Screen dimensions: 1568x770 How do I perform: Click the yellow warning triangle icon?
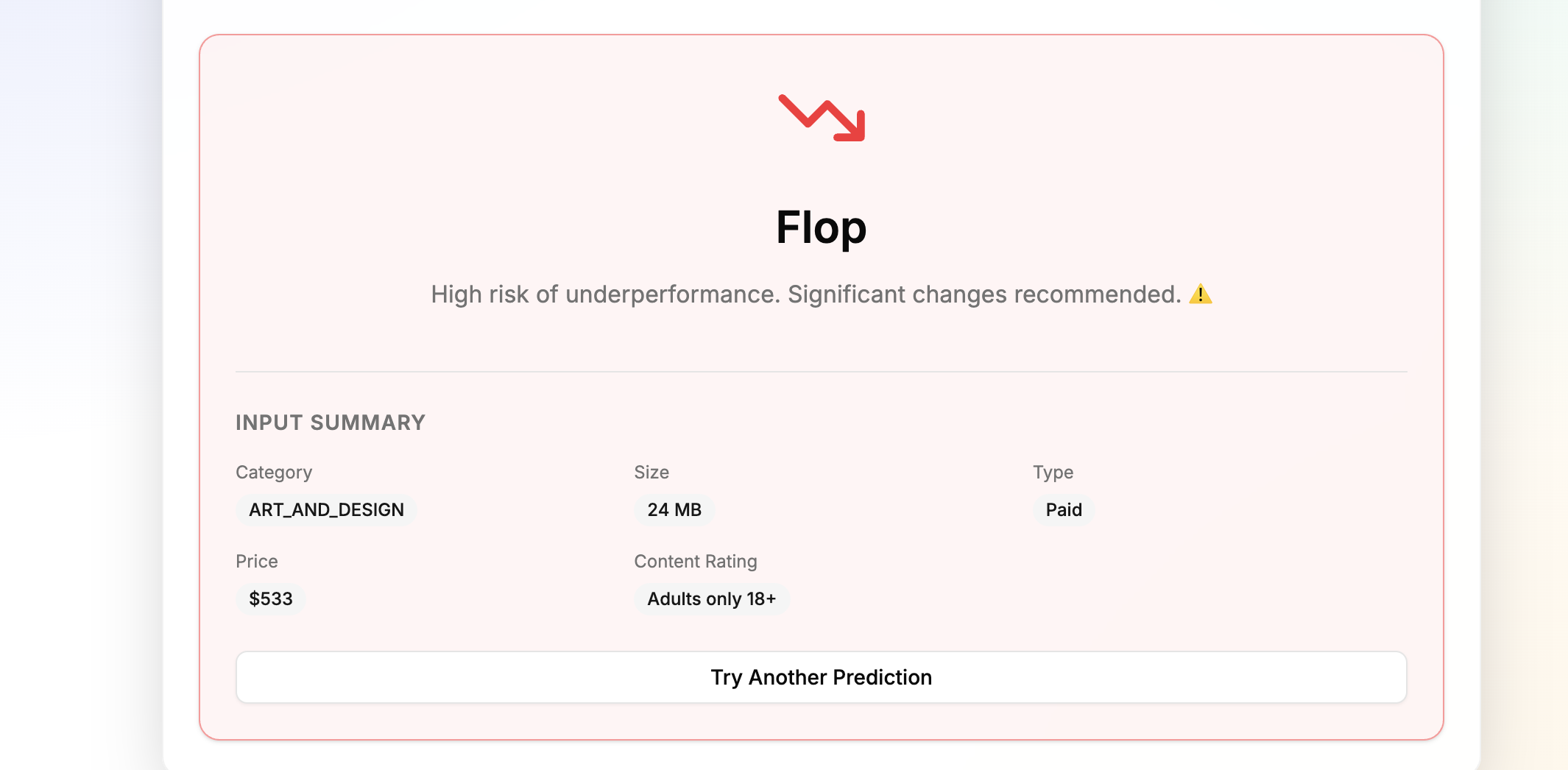1200,294
